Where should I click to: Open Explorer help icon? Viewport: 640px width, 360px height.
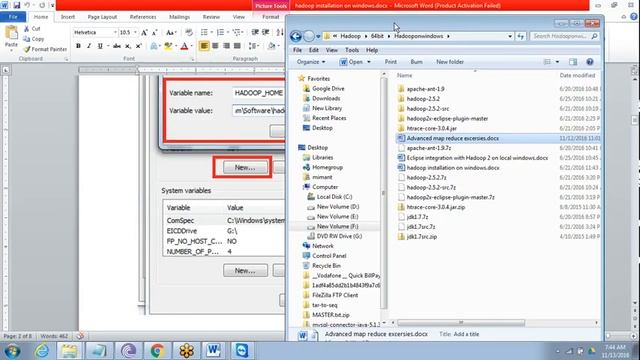tap(590, 62)
